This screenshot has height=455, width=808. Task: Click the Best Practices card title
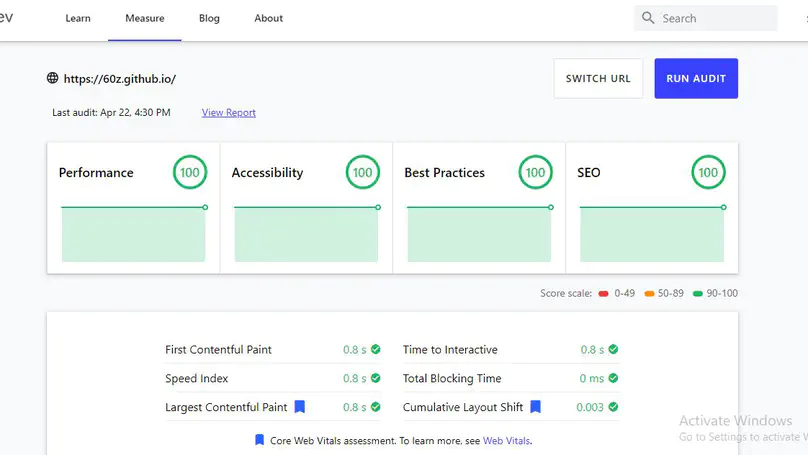pos(444,173)
